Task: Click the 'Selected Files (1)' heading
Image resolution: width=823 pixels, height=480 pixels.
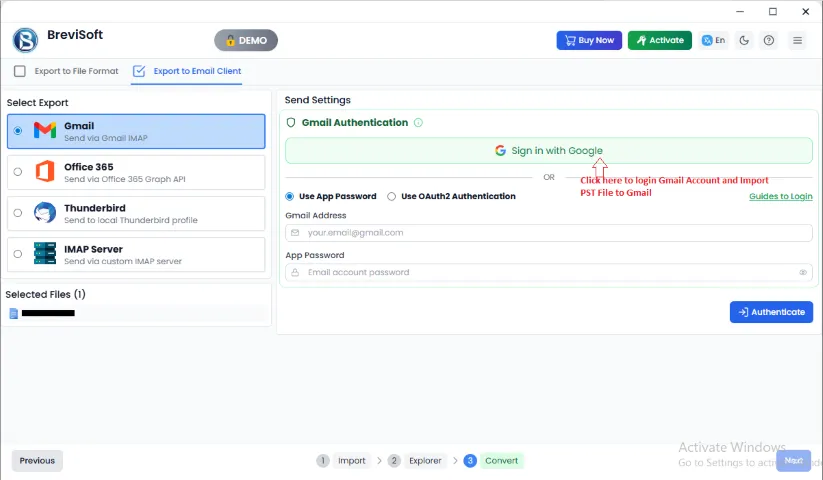Action: tap(46, 294)
